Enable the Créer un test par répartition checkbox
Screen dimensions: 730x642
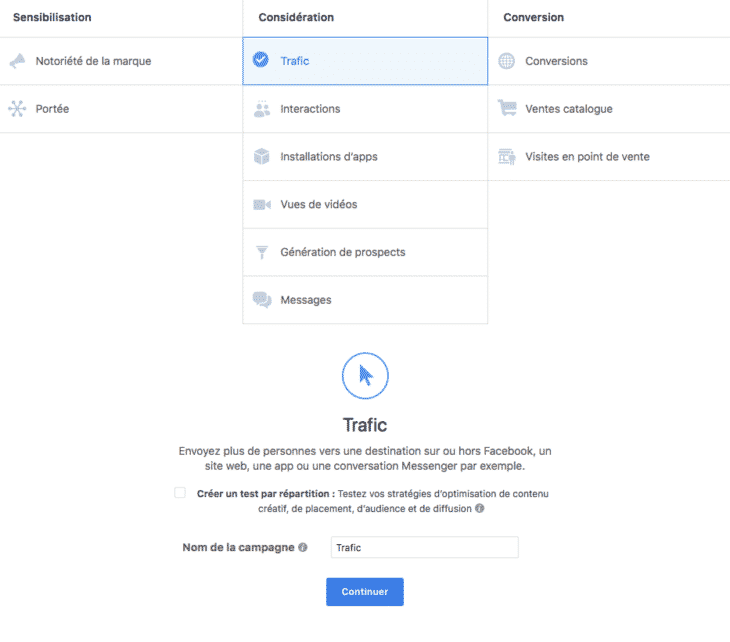pyautogui.click(x=180, y=493)
